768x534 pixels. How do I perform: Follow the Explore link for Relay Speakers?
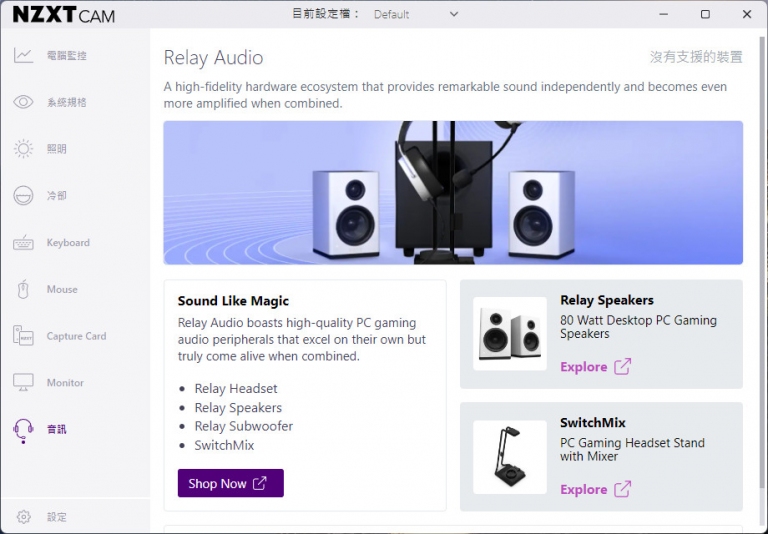(x=596, y=366)
